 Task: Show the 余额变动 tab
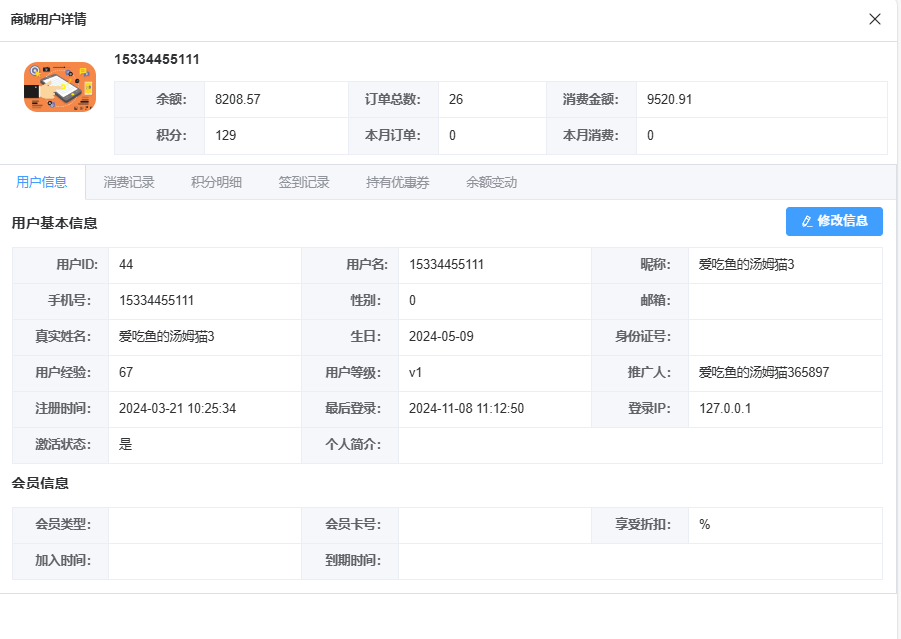(491, 182)
